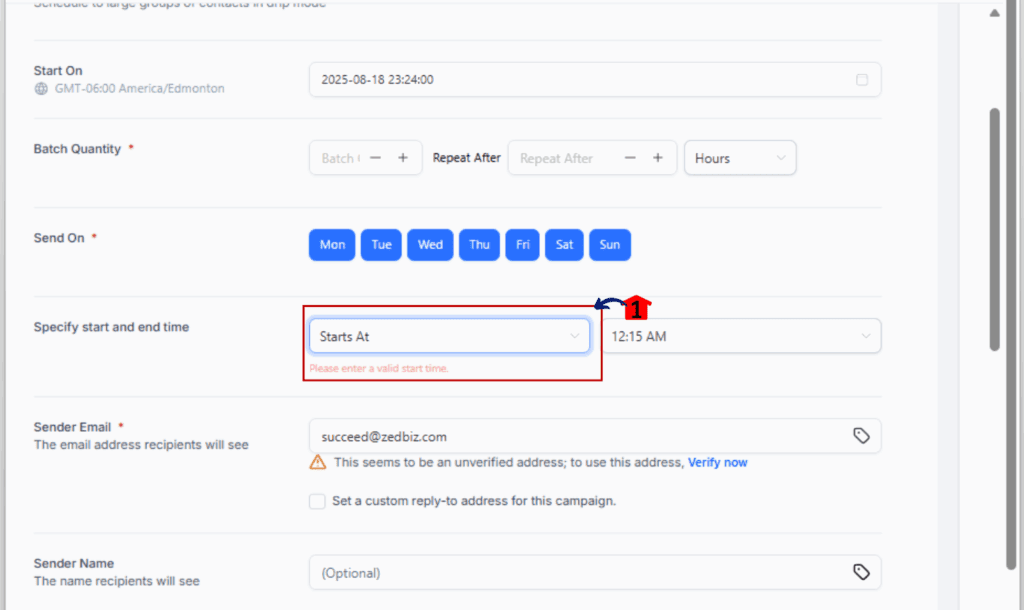Open calendar icon in Start On field
The width and height of the screenshot is (1024, 610).
pyautogui.click(x=862, y=80)
